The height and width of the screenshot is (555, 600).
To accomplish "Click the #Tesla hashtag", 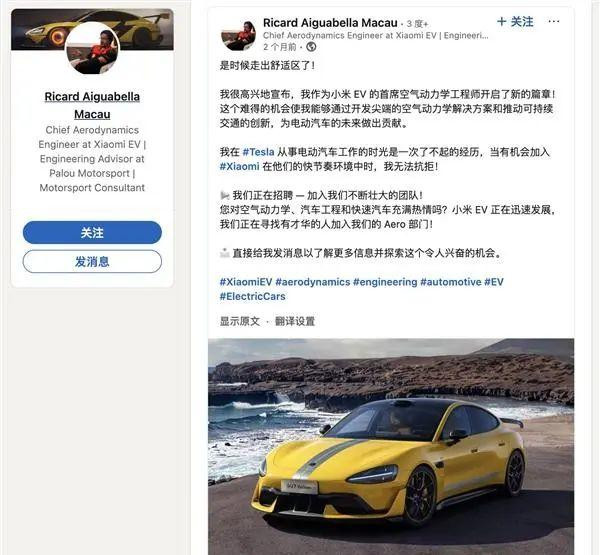I will [x=258, y=152].
